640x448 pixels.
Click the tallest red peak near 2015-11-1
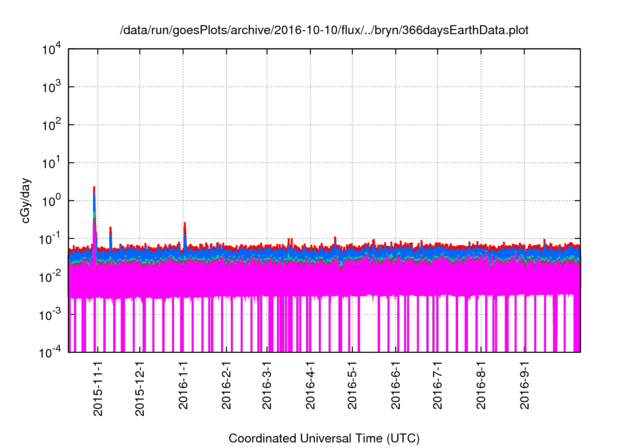94,188
